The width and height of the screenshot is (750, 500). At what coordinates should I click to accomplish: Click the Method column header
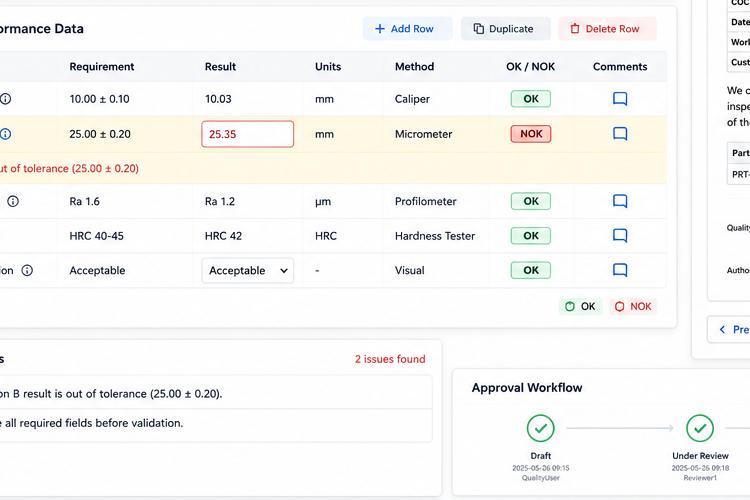click(x=414, y=67)
